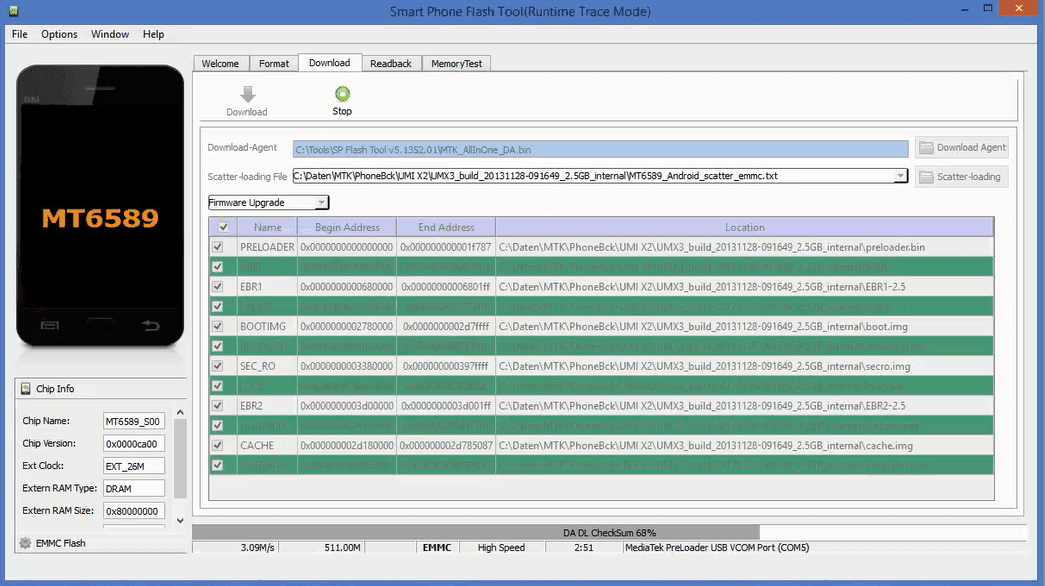Screen dimensions: 1045x586
Task: Click the High Speed status bar entry
Action: [501, 547]
